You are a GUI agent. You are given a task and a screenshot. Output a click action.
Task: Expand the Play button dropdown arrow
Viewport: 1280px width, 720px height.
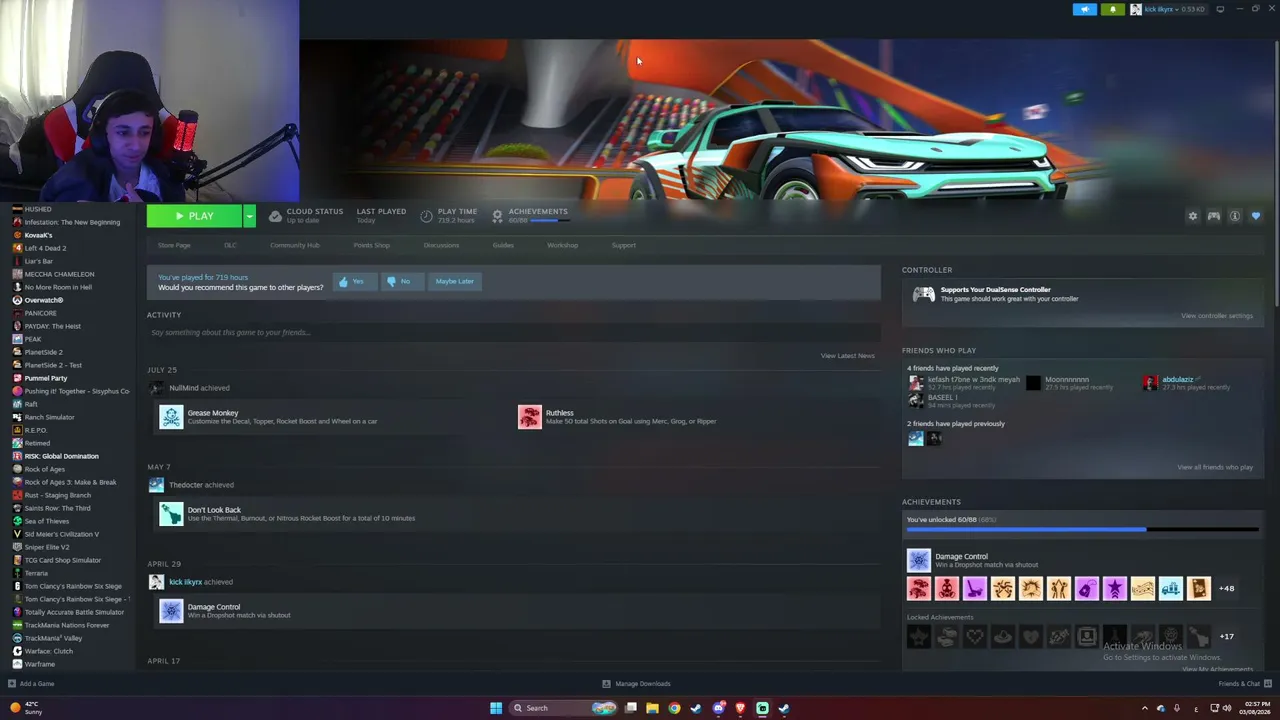249,216
